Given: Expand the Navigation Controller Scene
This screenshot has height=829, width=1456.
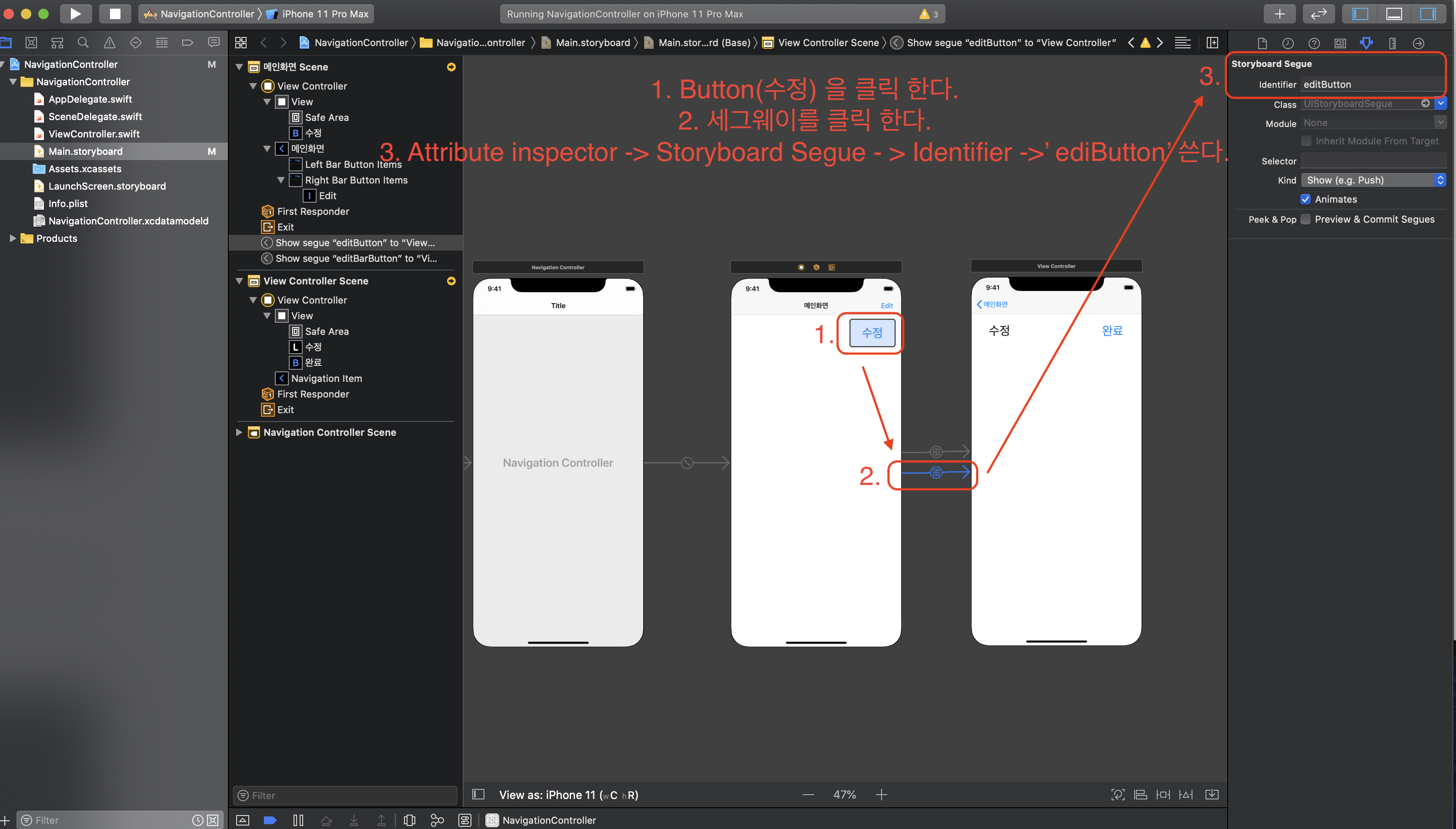Looking at the screenshot, I should point(239,432).
